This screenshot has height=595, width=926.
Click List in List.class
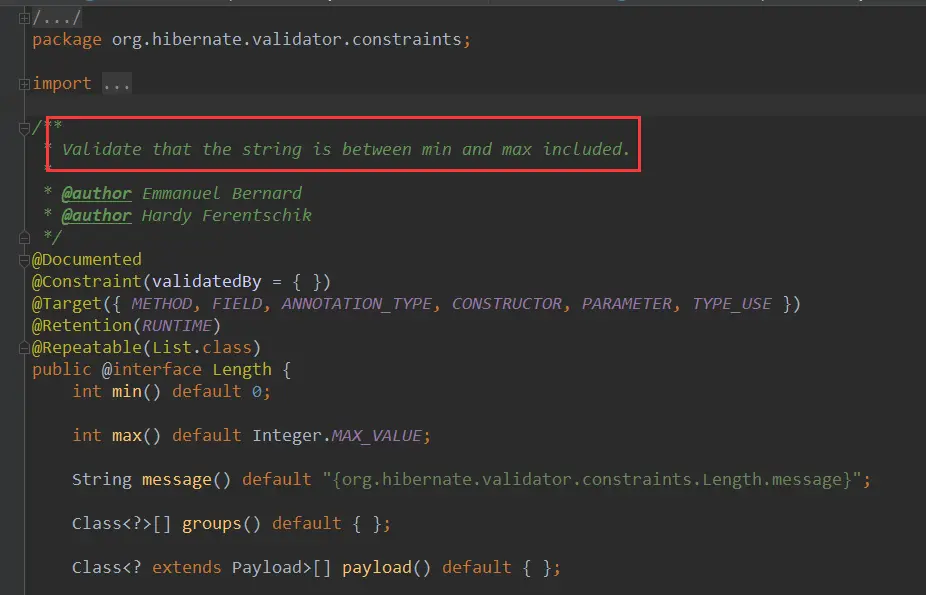[x=172, y=347]
